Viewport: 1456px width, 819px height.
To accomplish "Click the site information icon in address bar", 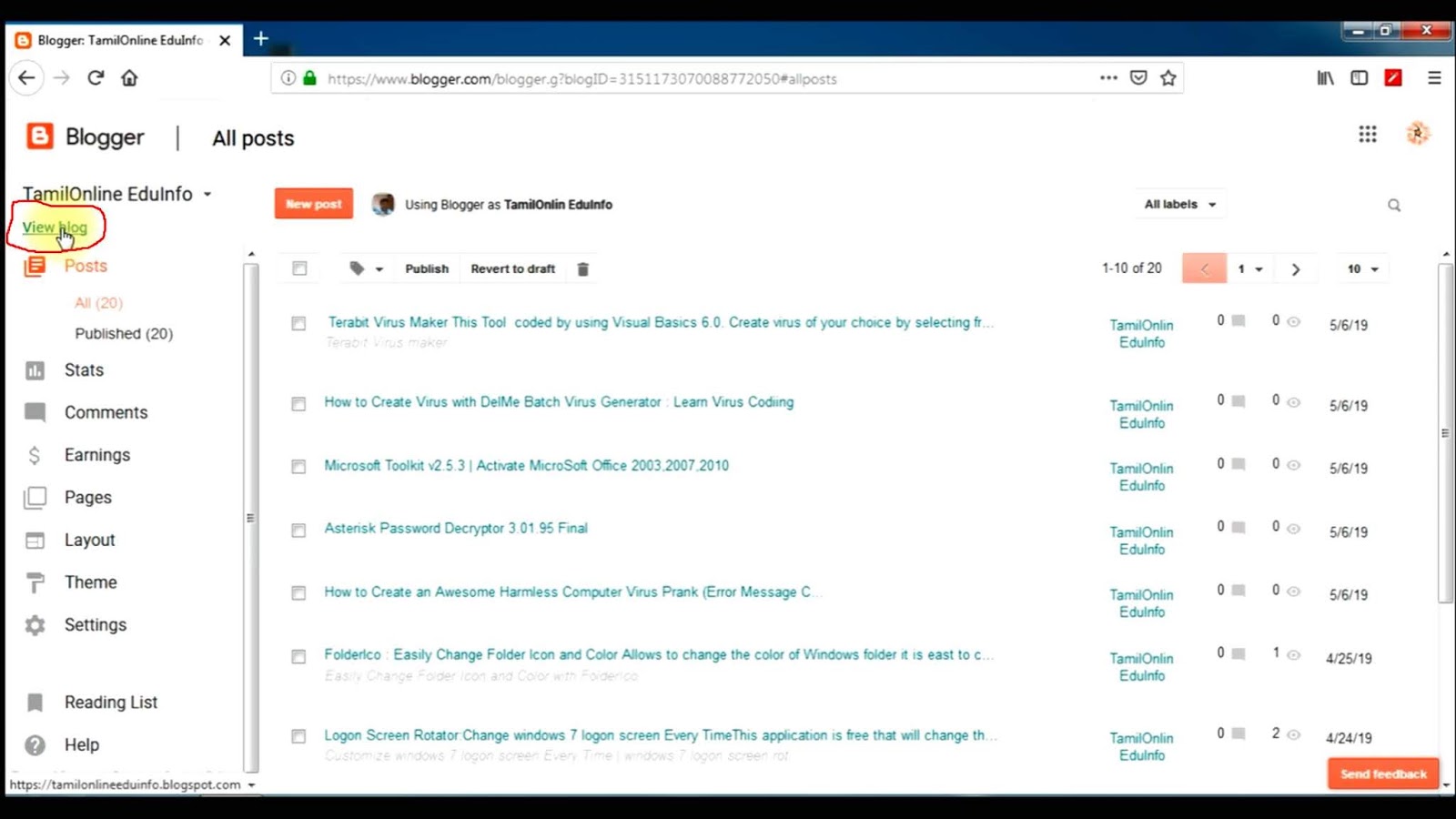I will tap(288, 78).
